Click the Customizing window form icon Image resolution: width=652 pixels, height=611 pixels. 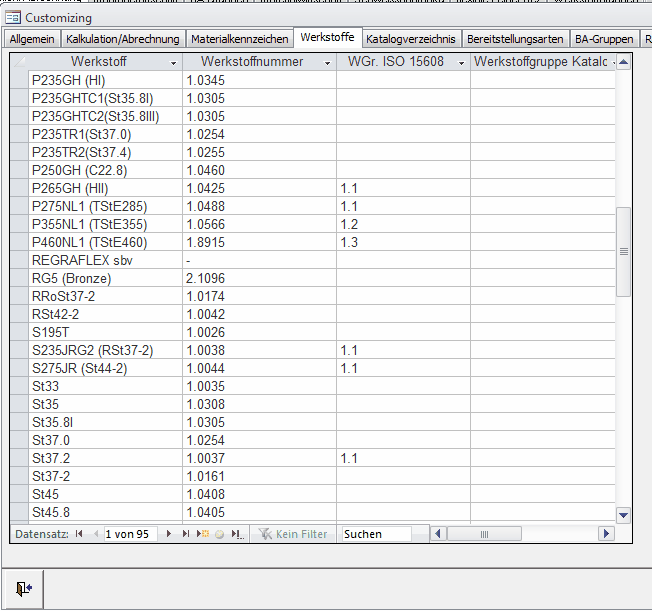[13, 17]
